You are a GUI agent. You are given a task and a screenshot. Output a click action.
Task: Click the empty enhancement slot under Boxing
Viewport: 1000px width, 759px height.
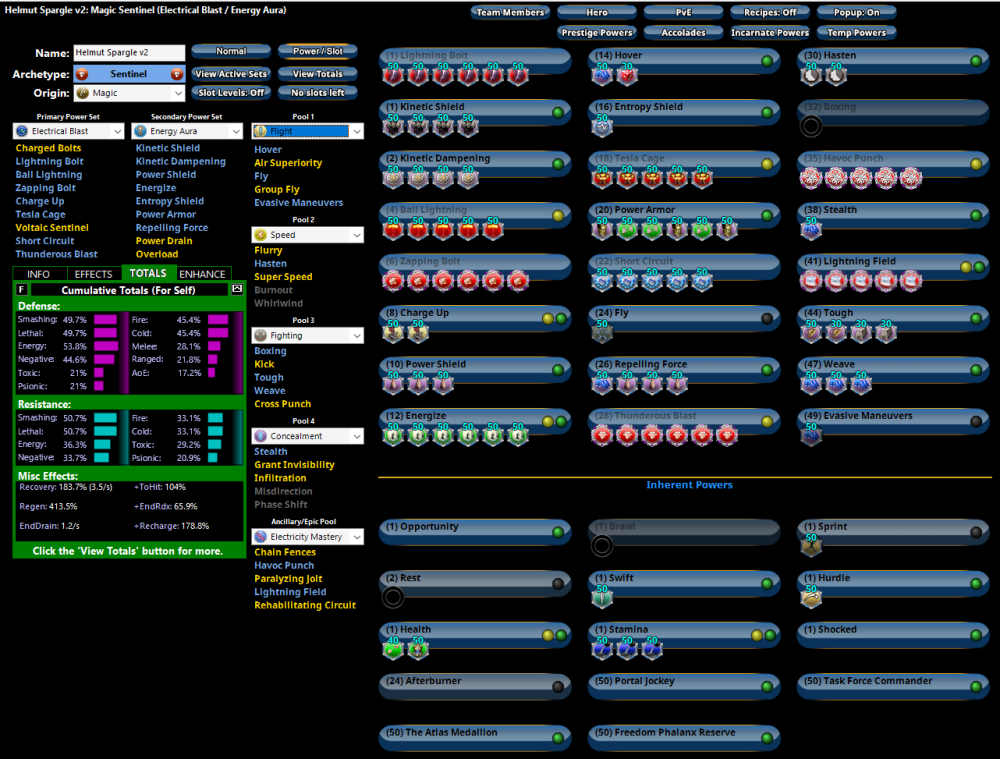(x=811, y=126)
